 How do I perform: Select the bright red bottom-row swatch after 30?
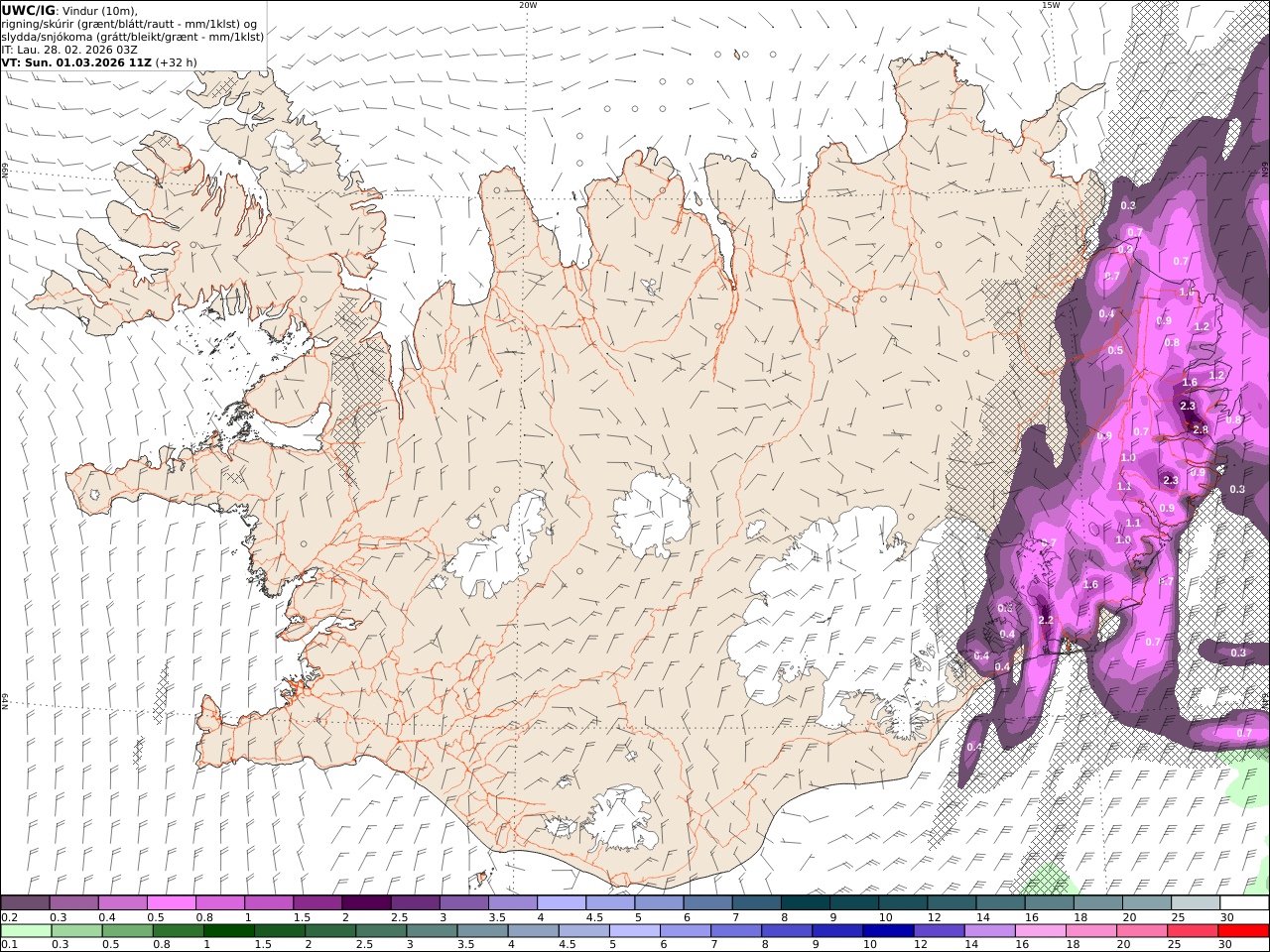pos(1244,930)
